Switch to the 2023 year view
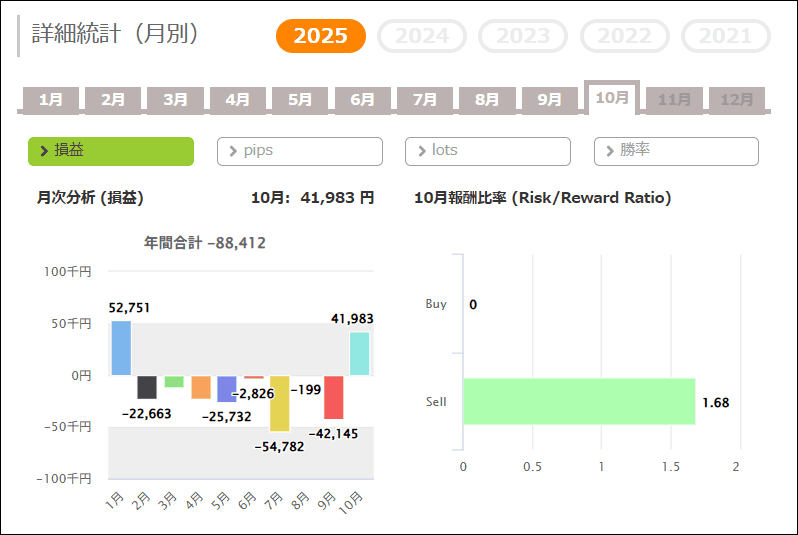This screenshot has height=535, width=798. [523, 36]
